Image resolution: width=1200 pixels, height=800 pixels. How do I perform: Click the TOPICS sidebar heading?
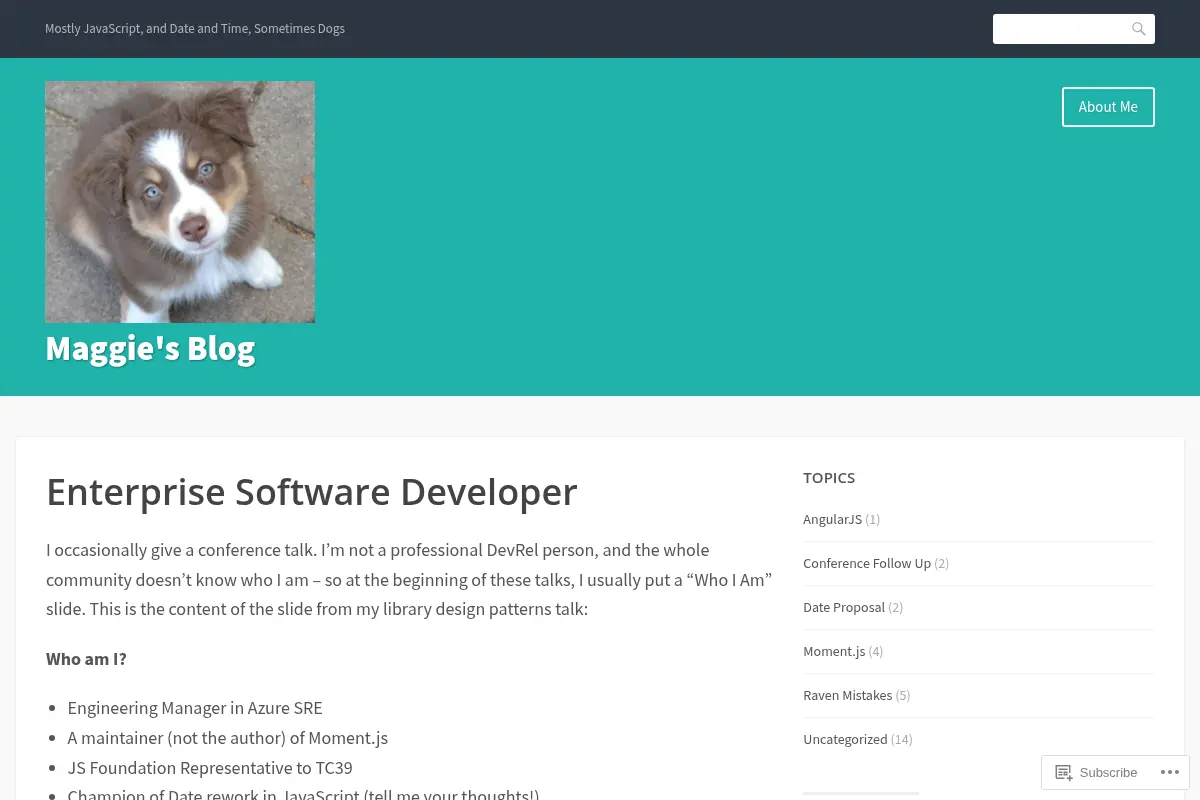pos(829,478)
